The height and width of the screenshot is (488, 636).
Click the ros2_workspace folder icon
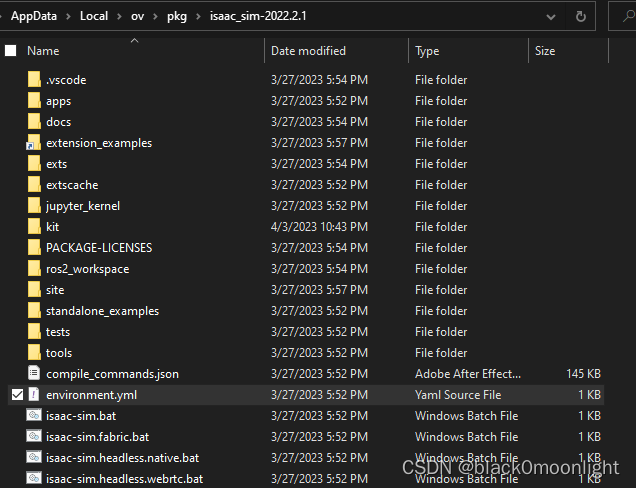(x=34, y=269)
